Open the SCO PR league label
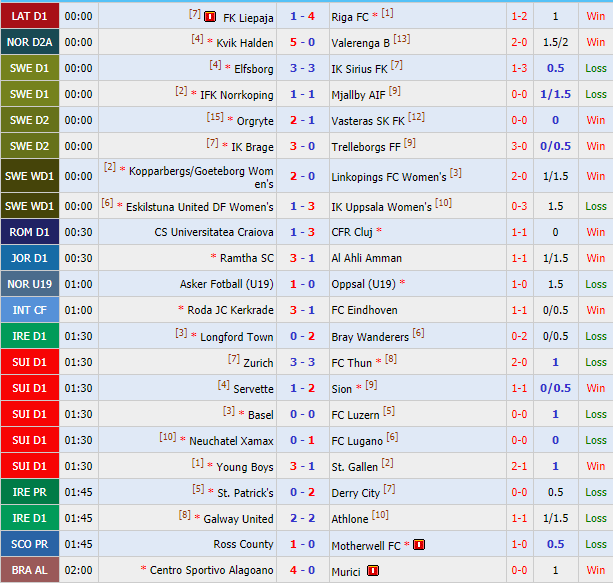 (30, 544)
